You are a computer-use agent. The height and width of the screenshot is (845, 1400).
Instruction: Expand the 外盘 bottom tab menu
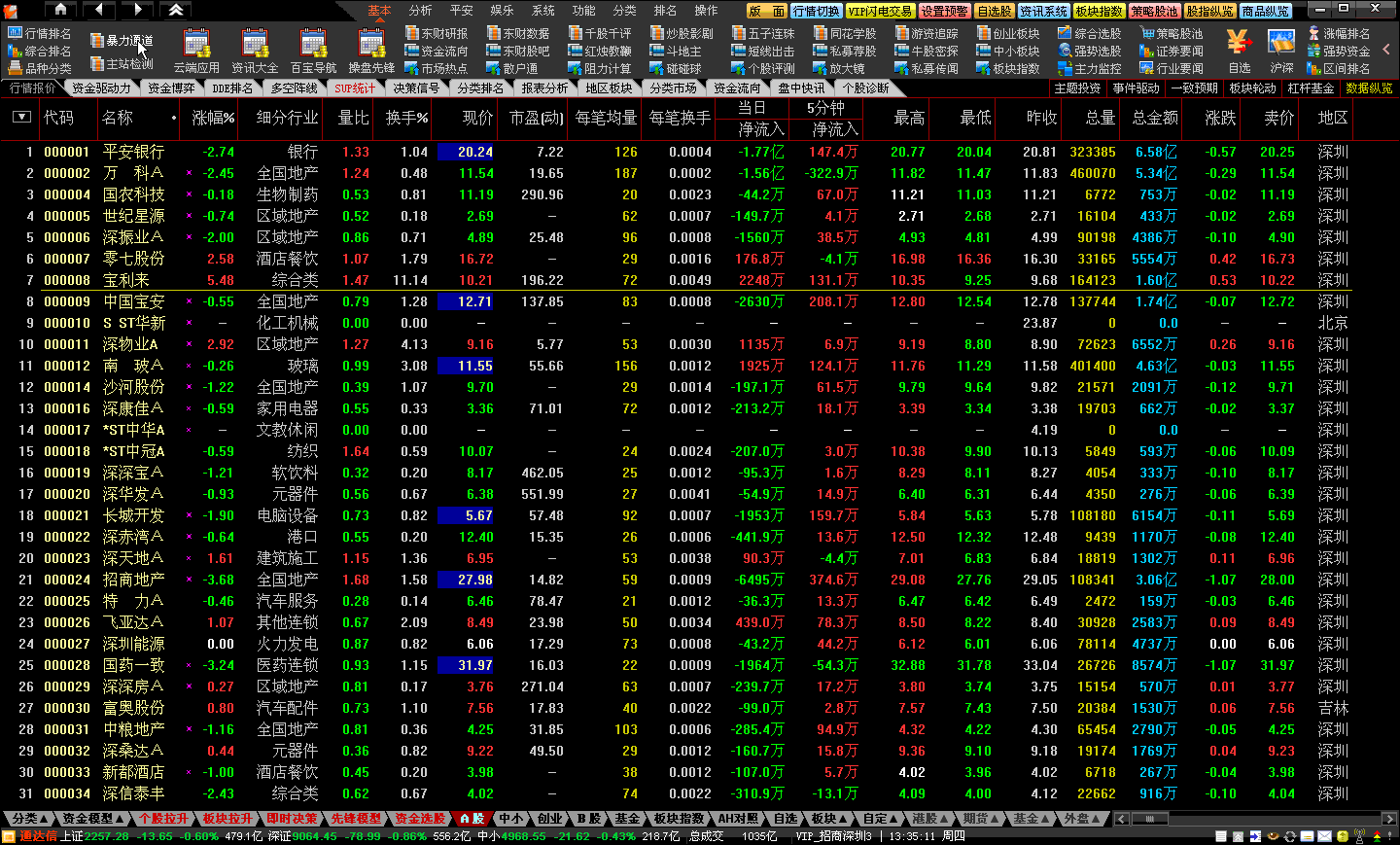1082,819
